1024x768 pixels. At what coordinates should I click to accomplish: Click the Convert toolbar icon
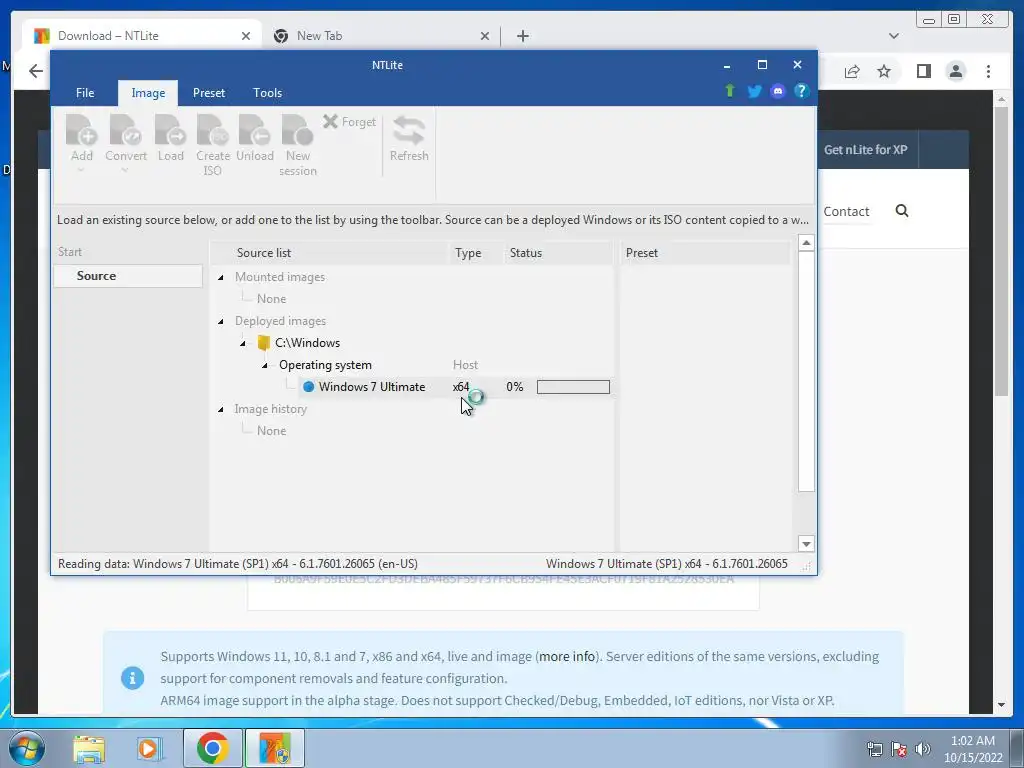125,130
